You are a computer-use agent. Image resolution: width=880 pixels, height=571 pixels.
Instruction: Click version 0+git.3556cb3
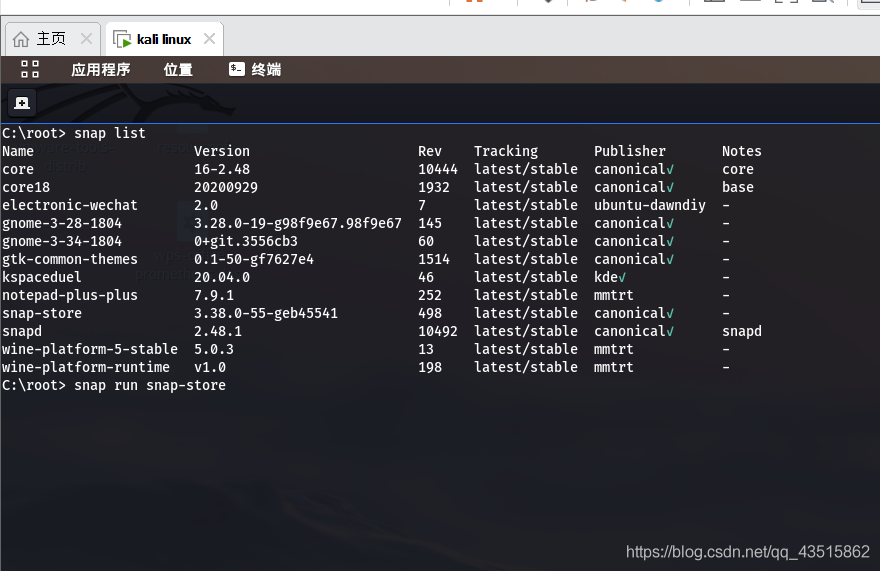(x=246, y=241)
